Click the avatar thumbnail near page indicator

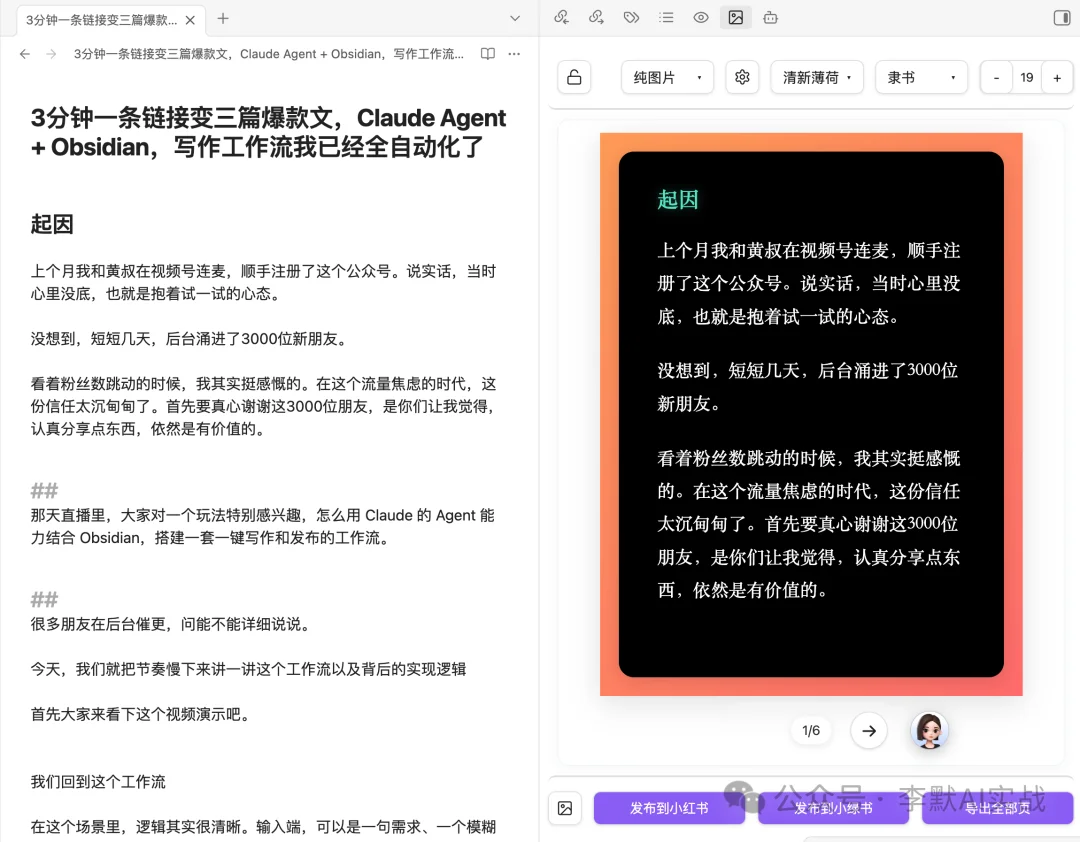[x=929, y=730]
